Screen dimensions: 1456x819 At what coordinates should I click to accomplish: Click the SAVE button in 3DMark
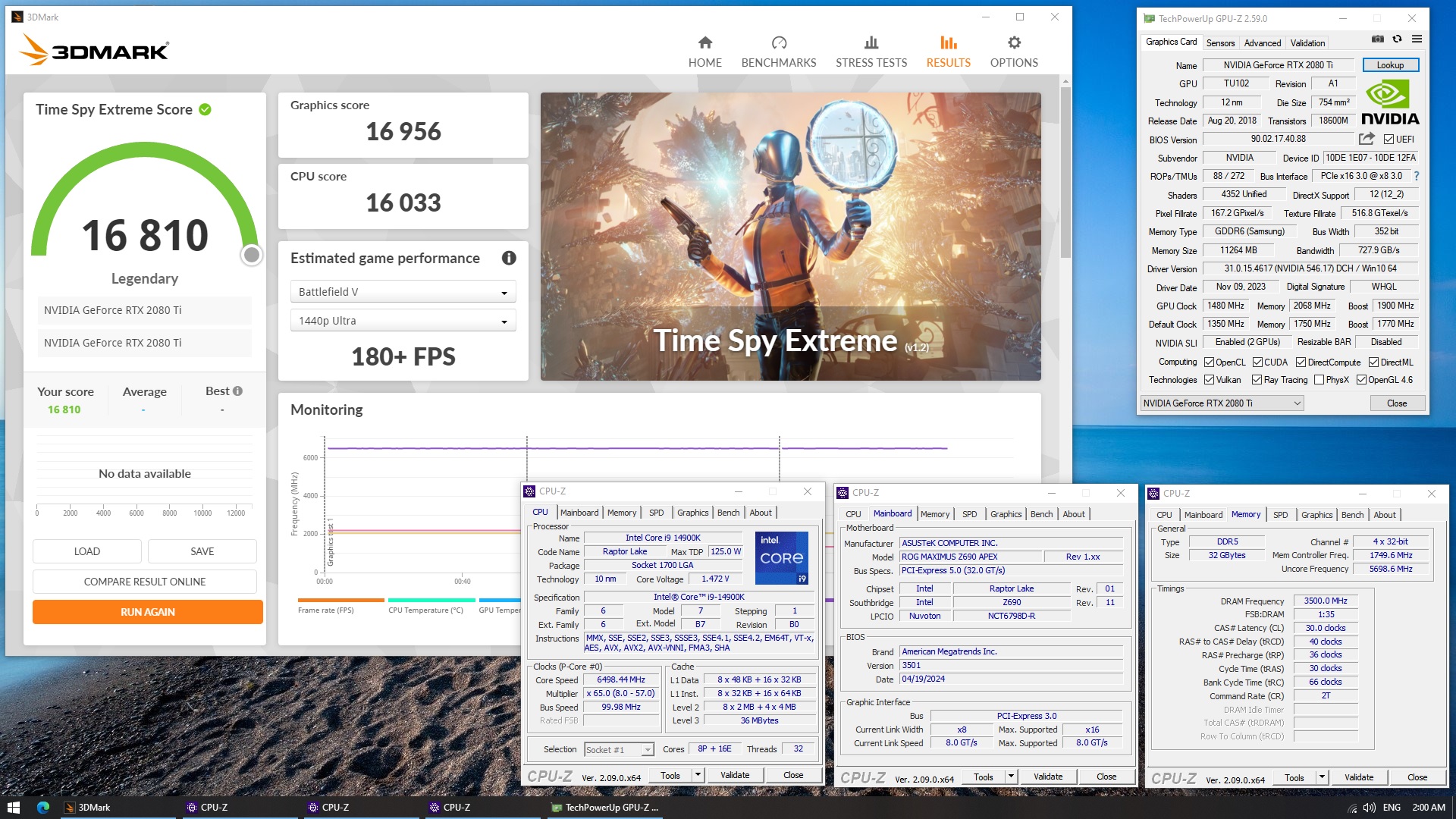tap(202, 551)
